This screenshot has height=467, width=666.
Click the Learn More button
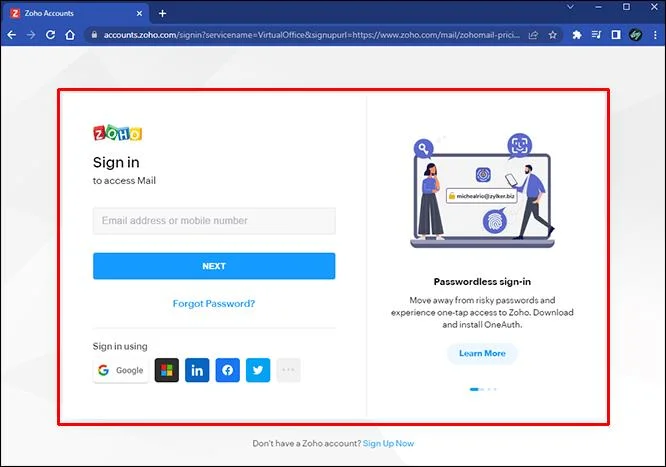coord(482,353)
